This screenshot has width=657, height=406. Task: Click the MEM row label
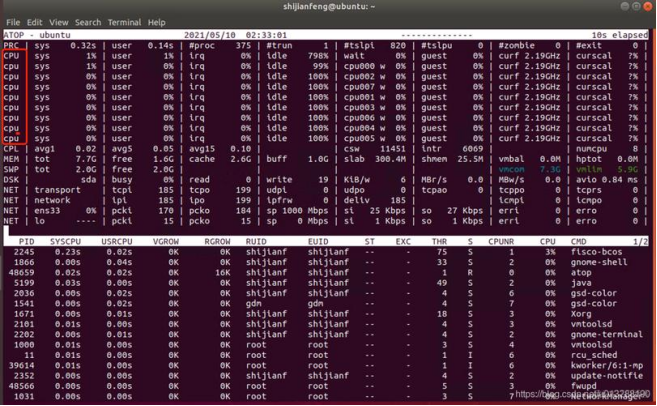pos(11,159)
